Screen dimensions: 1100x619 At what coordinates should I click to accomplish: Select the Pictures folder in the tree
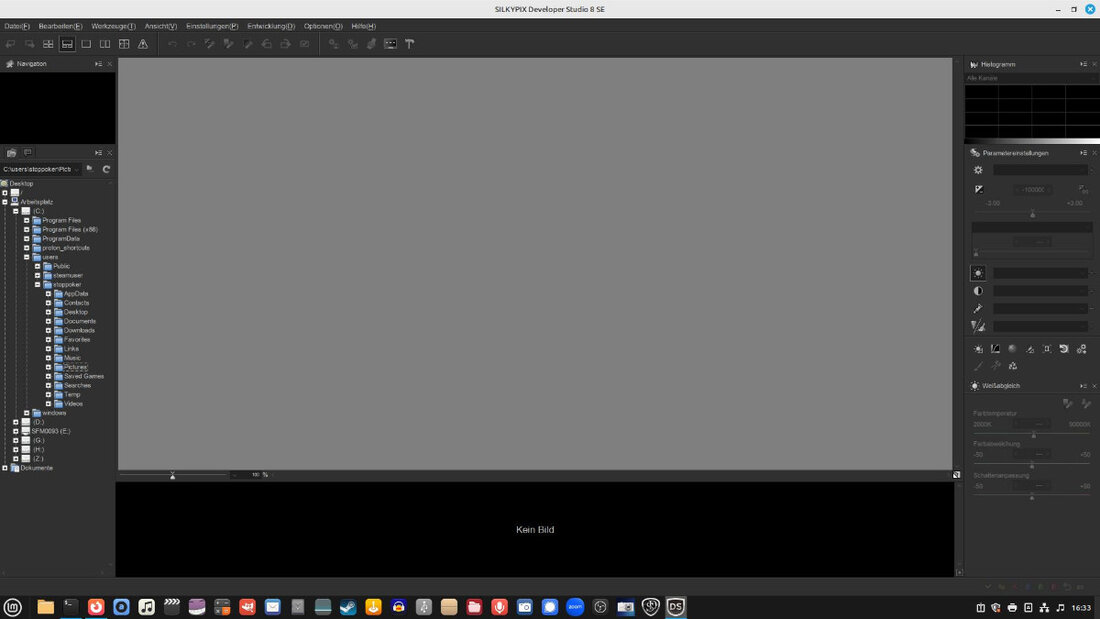[76, 367]
